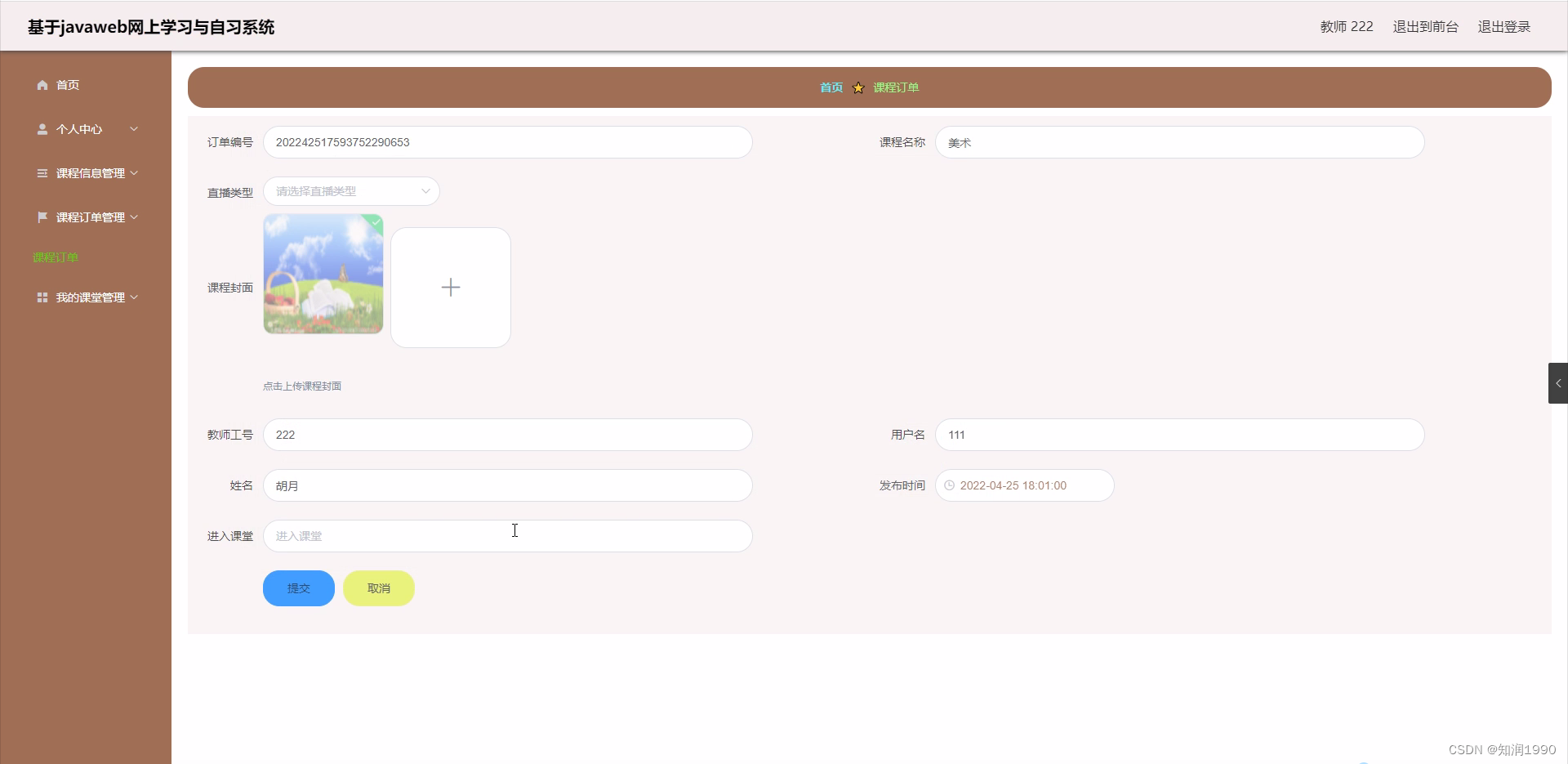Click the 取消 cancel button
This screenshot has width=1568, height=764.
tap(378, 588)
